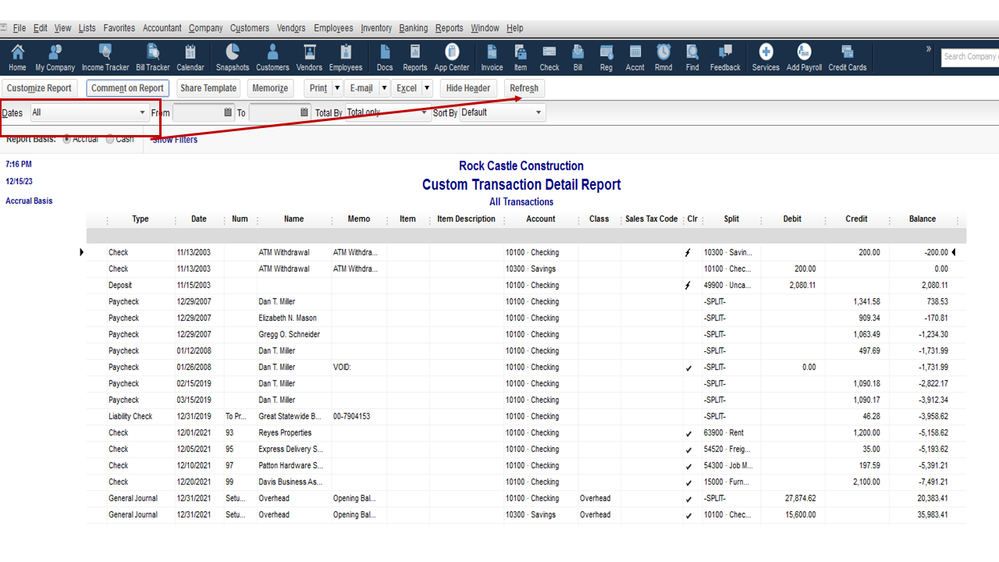Expand the Excel button arrow
The height and width of the screenshot is (562, 999).
427,88
